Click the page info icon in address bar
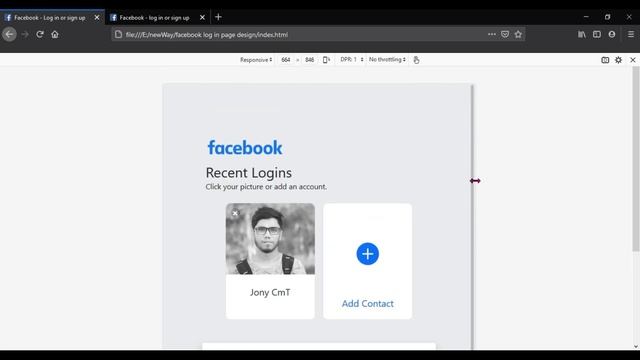This screenshot has width=640, height=360. 118,35
